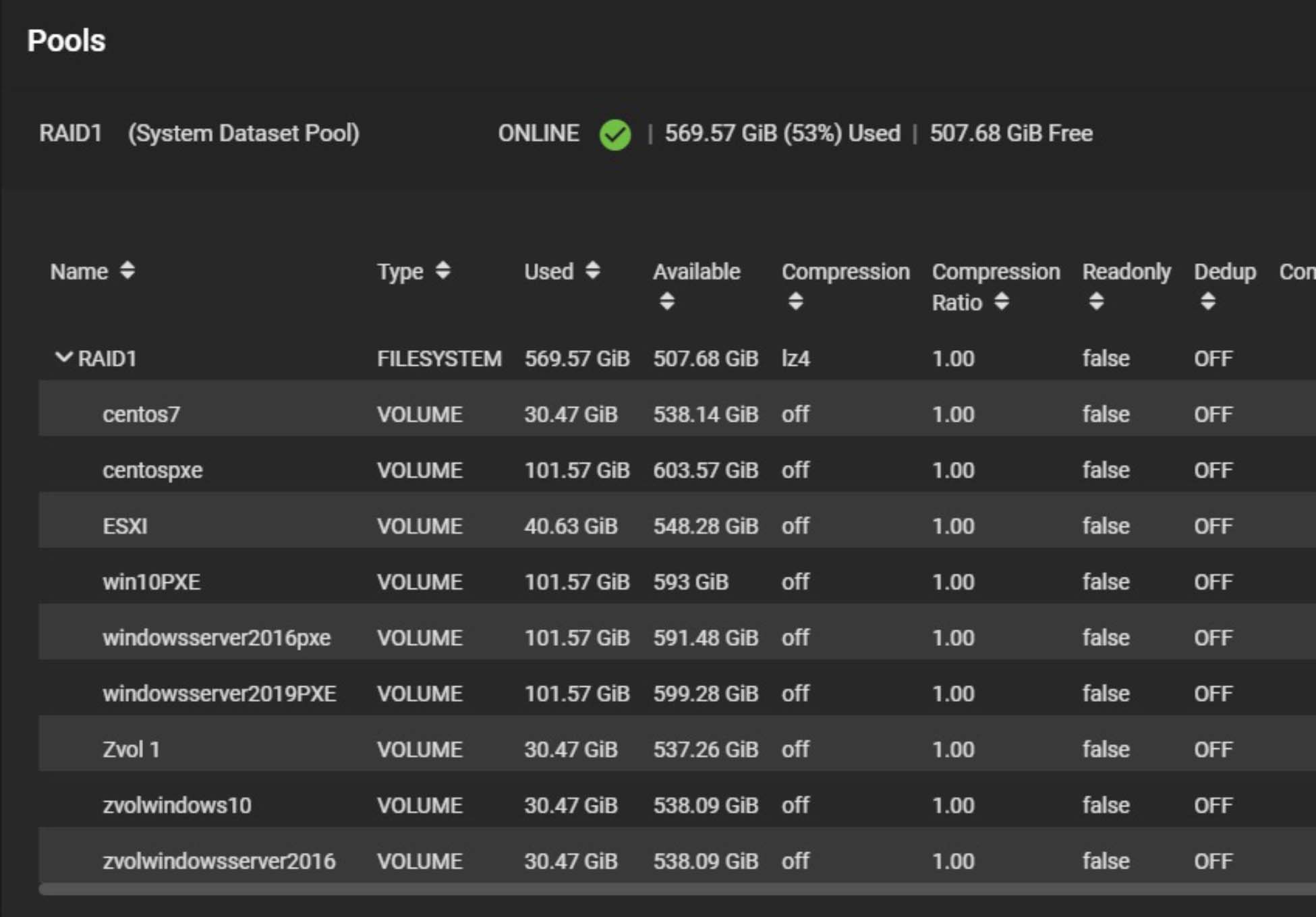This screenshot has width=1316, height=917.
Task: Click 593 GiB available for win10PXE
Action: click(691, 582)
